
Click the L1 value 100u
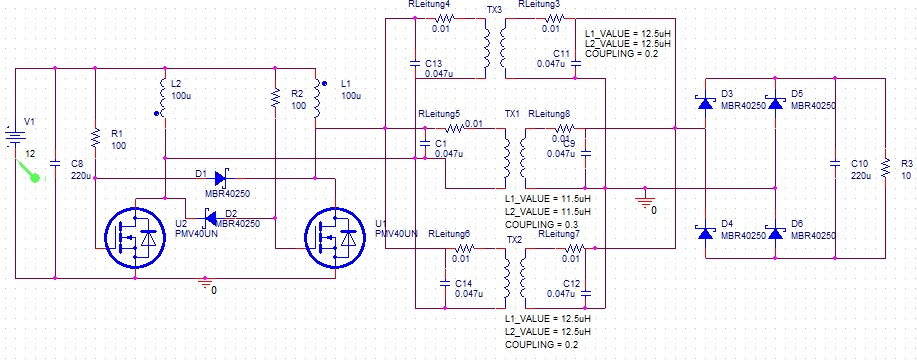coord(351,96)
